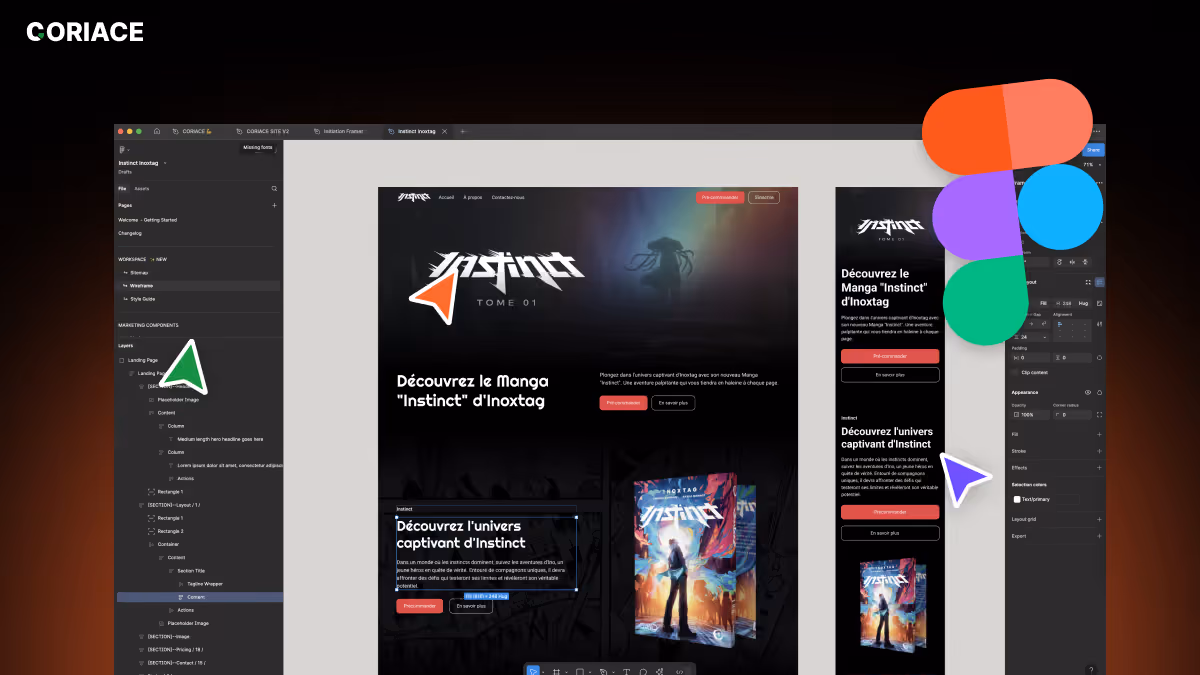The image size is (1200, 675).
Task: Open the Figma main menu icon
Action: [x=123, y=149]
